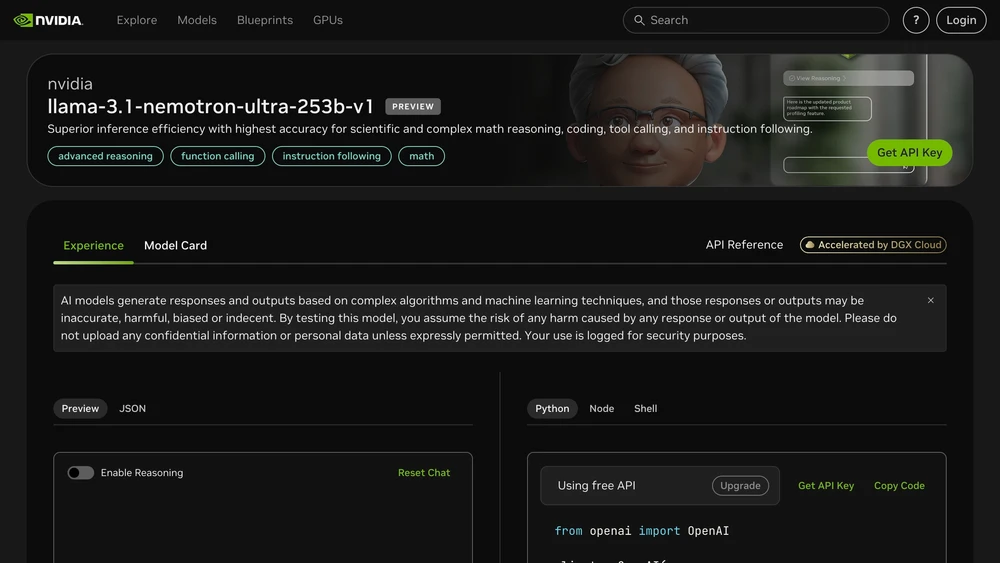Switch code sample to Node

(601, 409)
